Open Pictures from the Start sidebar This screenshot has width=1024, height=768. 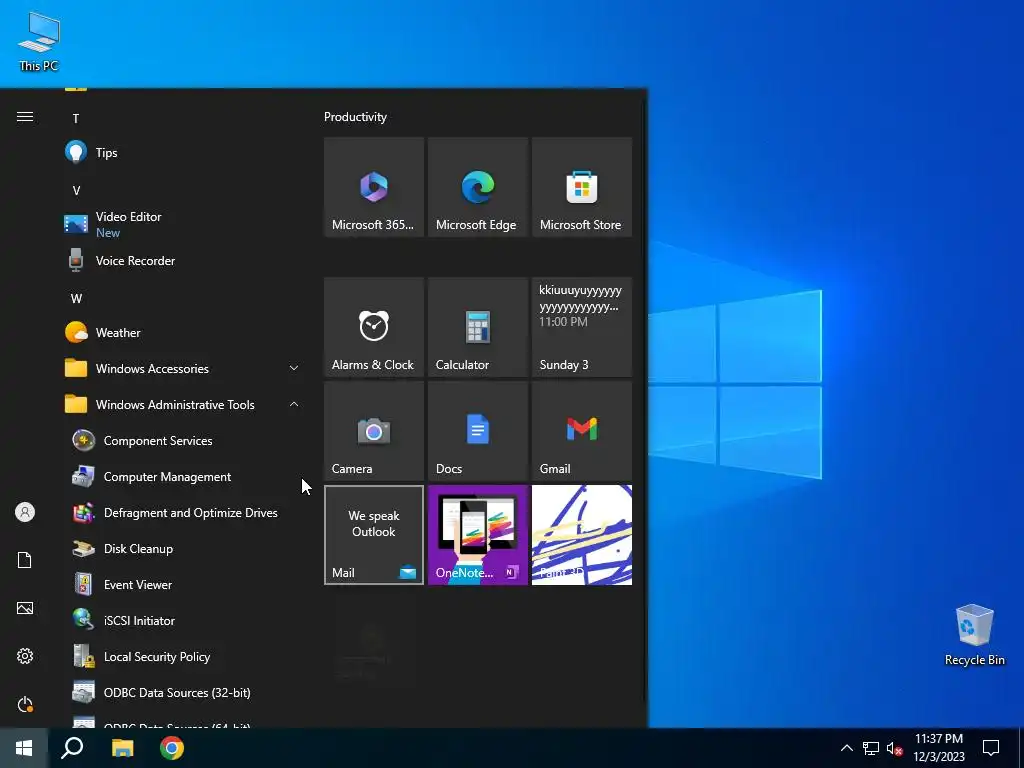tap(25, 608)
